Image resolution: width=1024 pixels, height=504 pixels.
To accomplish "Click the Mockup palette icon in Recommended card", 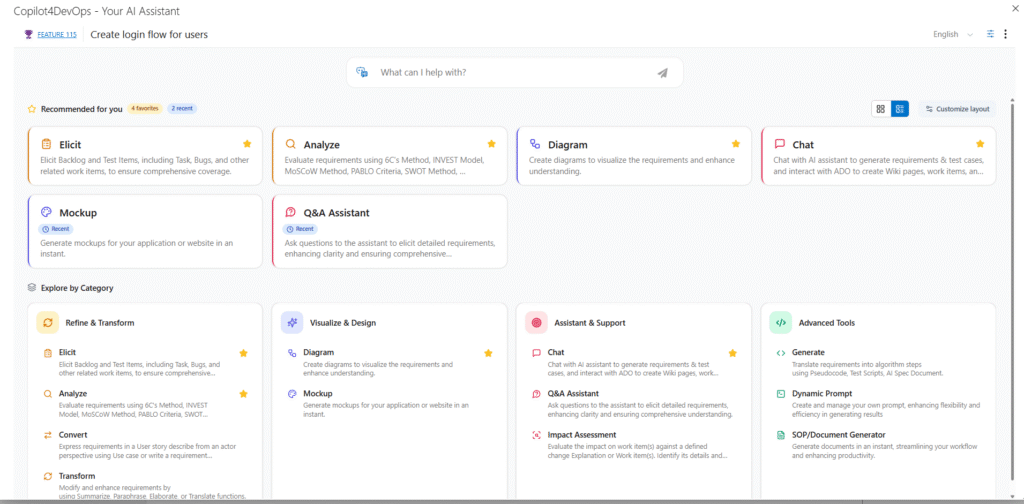I will (x=46, y=212).
